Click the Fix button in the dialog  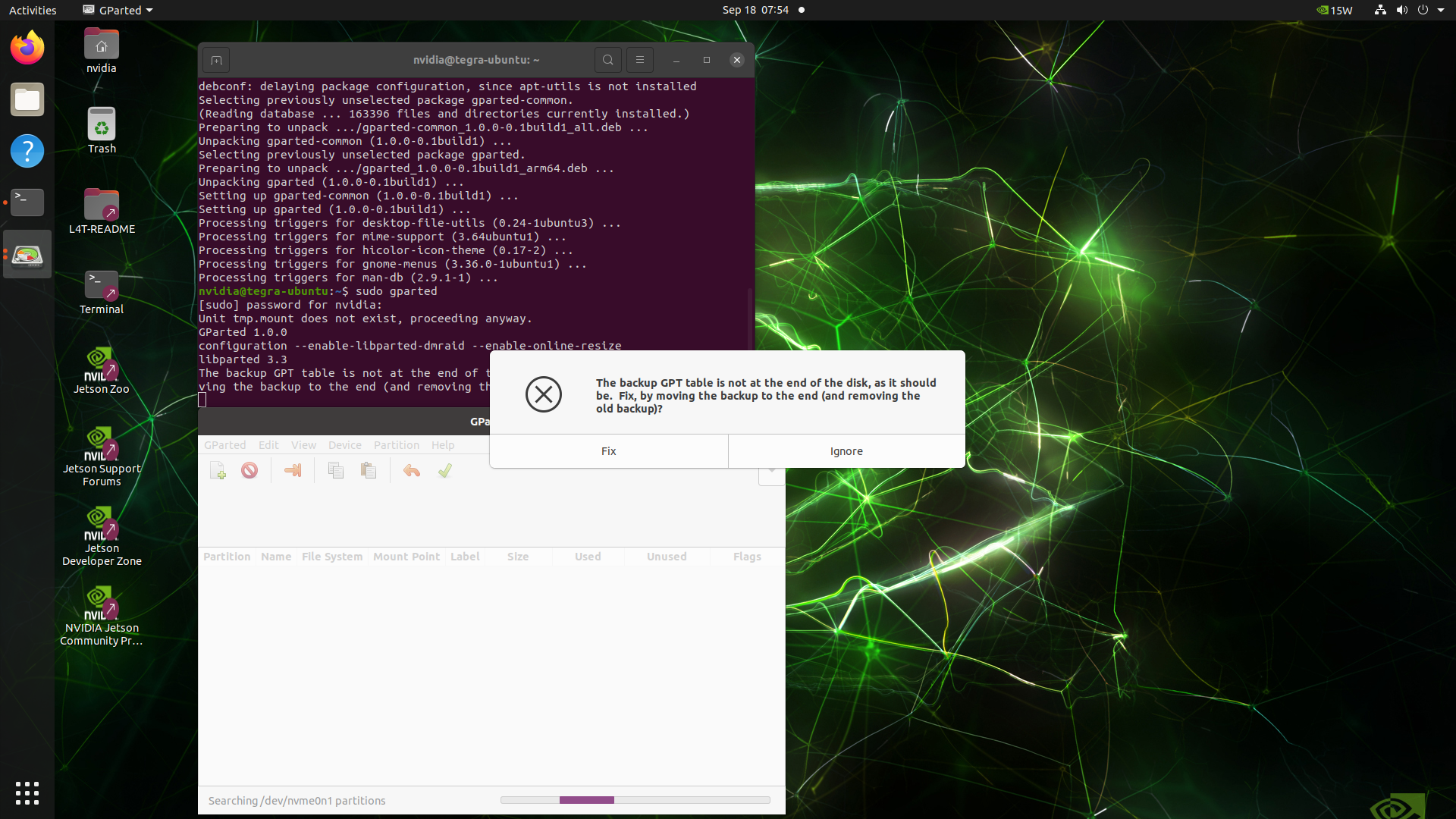click(608, 451)
